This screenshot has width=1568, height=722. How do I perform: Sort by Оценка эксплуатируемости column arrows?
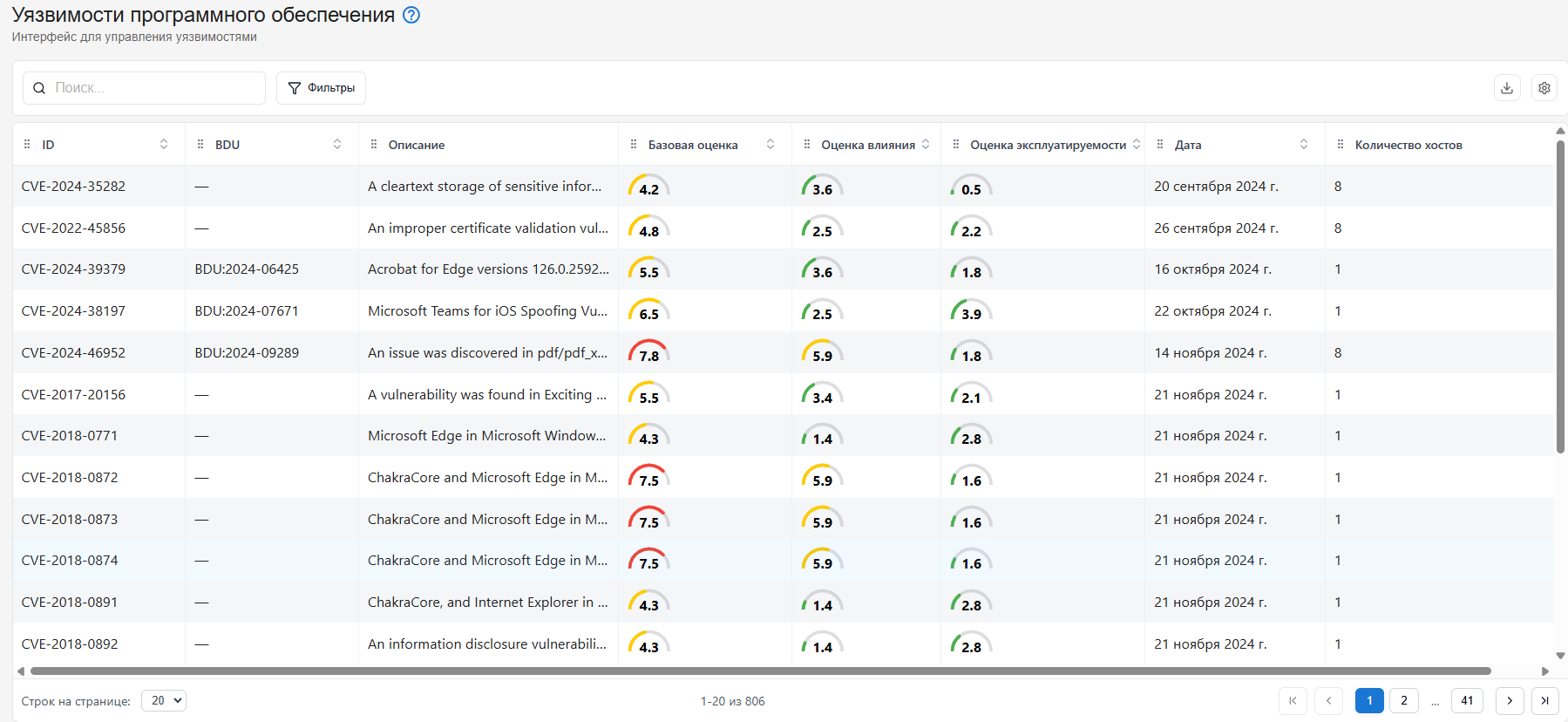[1137, 145]
